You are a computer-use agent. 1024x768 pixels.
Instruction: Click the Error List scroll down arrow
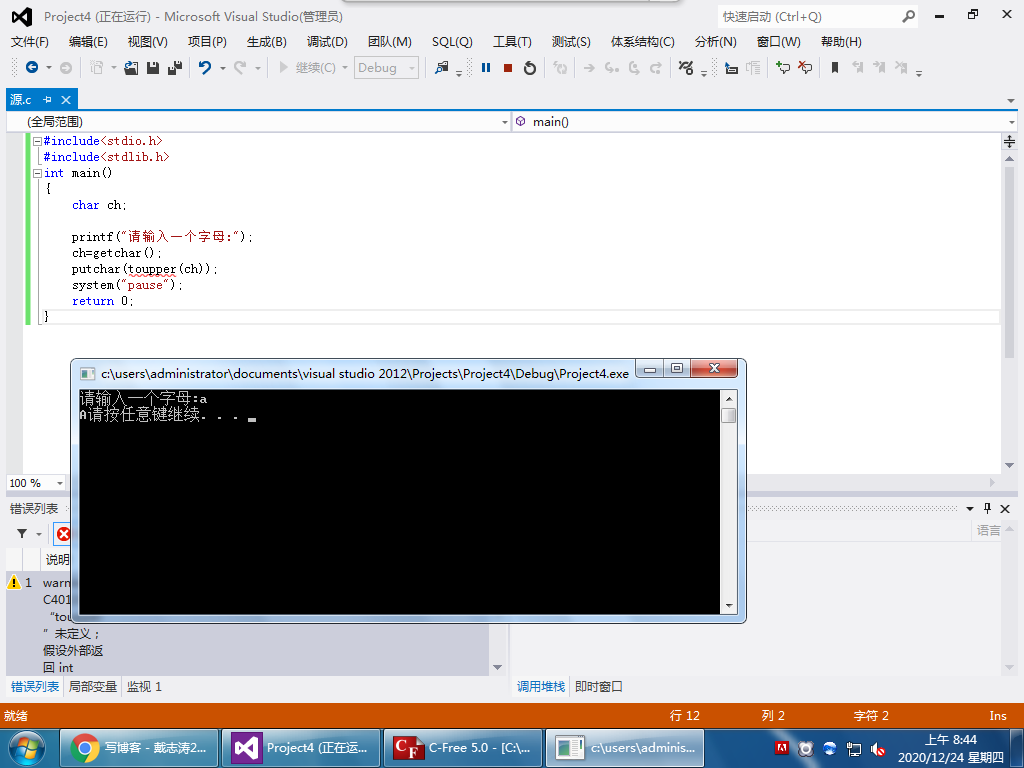click(498, 667)
